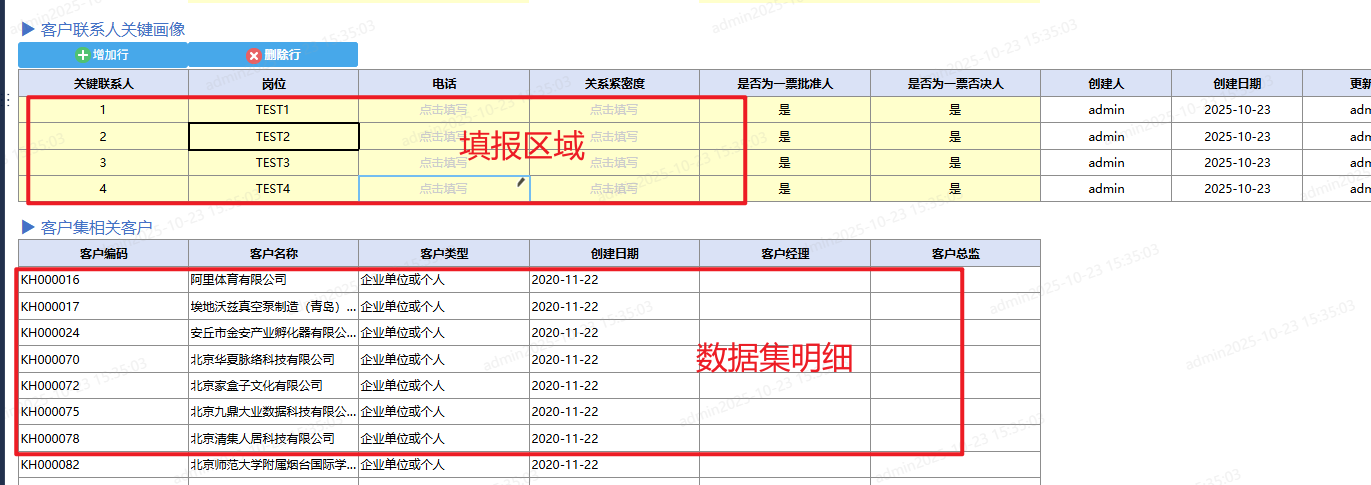Select customer name 阿里体育有限公司
This screenshot has width=1371, height=485.
[238, 280]
